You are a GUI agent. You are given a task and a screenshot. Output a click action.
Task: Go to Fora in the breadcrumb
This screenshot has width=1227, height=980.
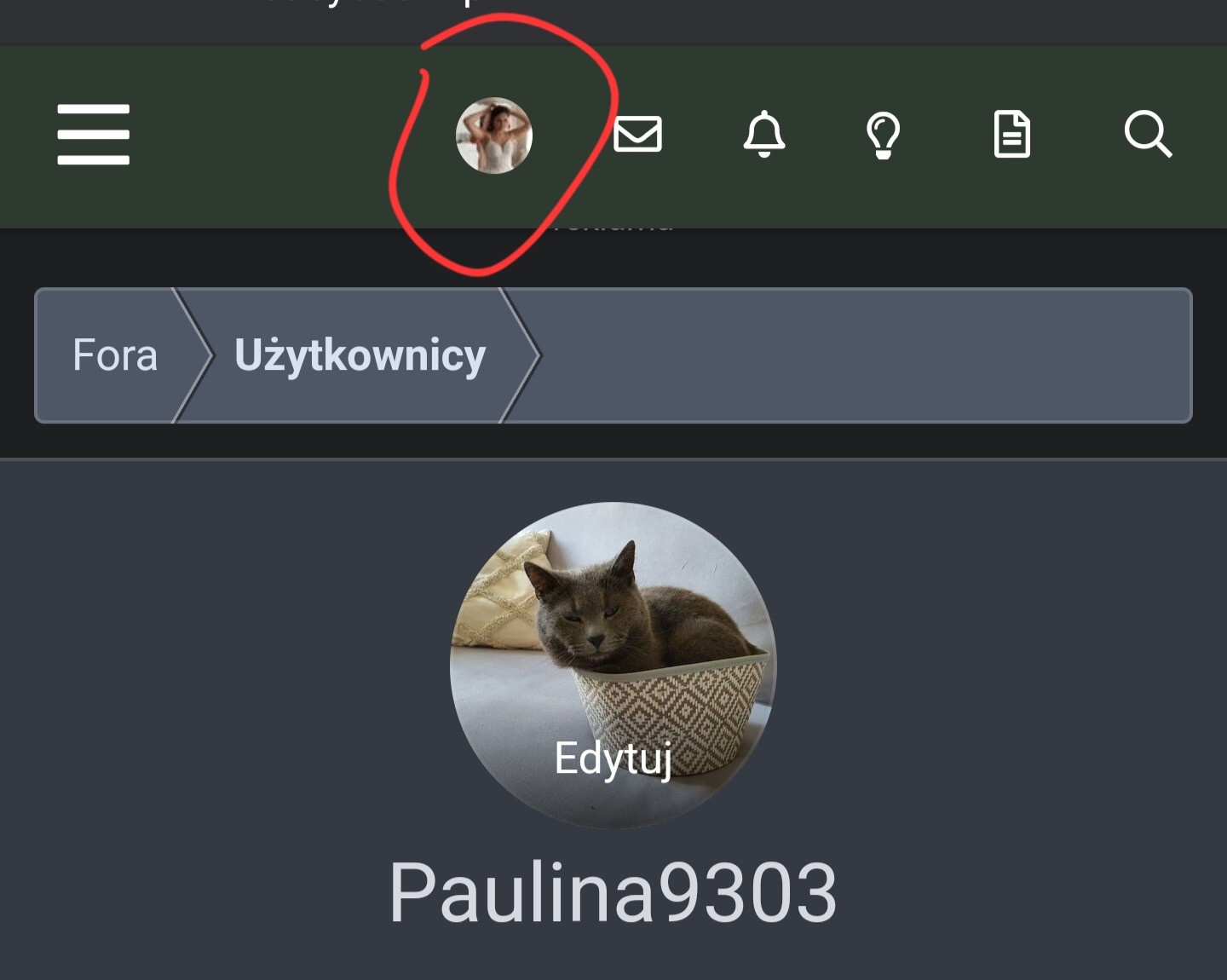point(115,355)
